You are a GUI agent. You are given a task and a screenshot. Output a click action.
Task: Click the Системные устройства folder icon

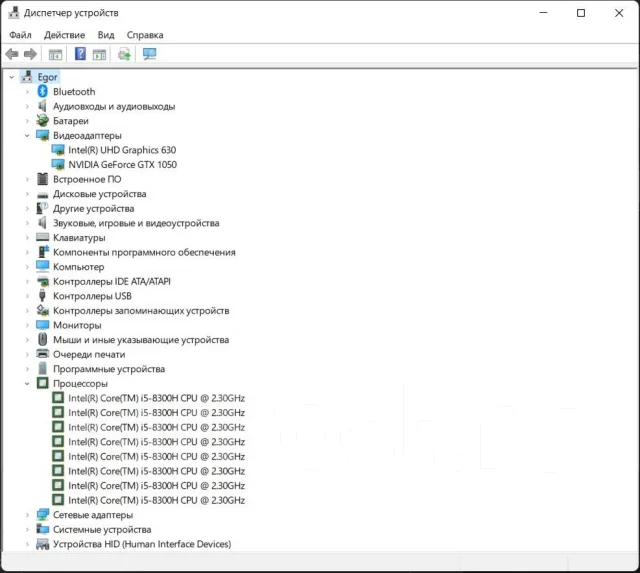pos(42,529)
